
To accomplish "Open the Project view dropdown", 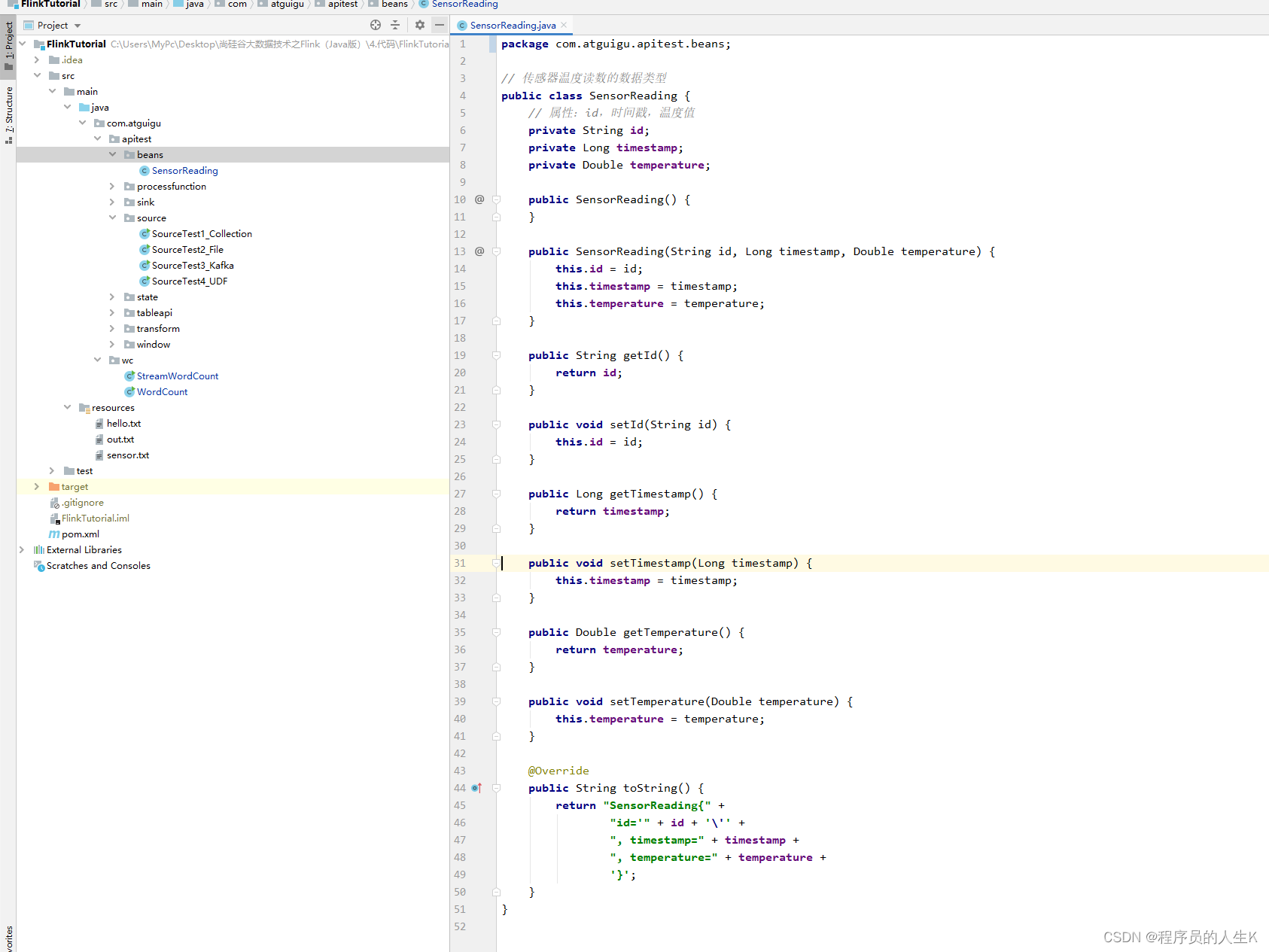I will tap(78, 26).
